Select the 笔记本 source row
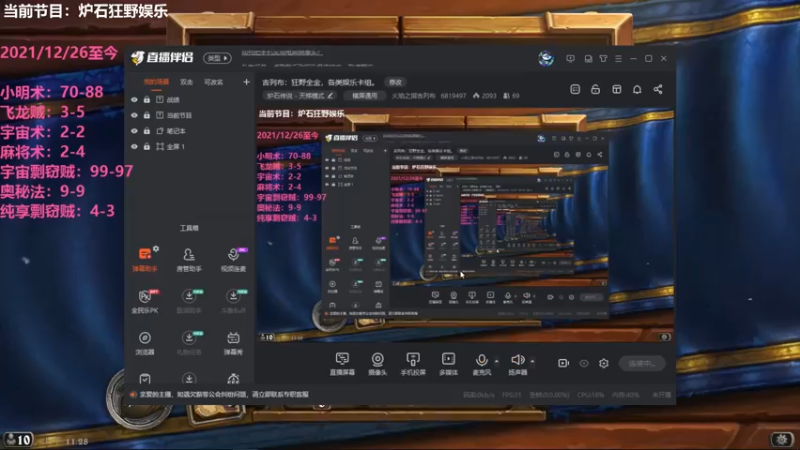The image size is (800, 450). [189, 131]
